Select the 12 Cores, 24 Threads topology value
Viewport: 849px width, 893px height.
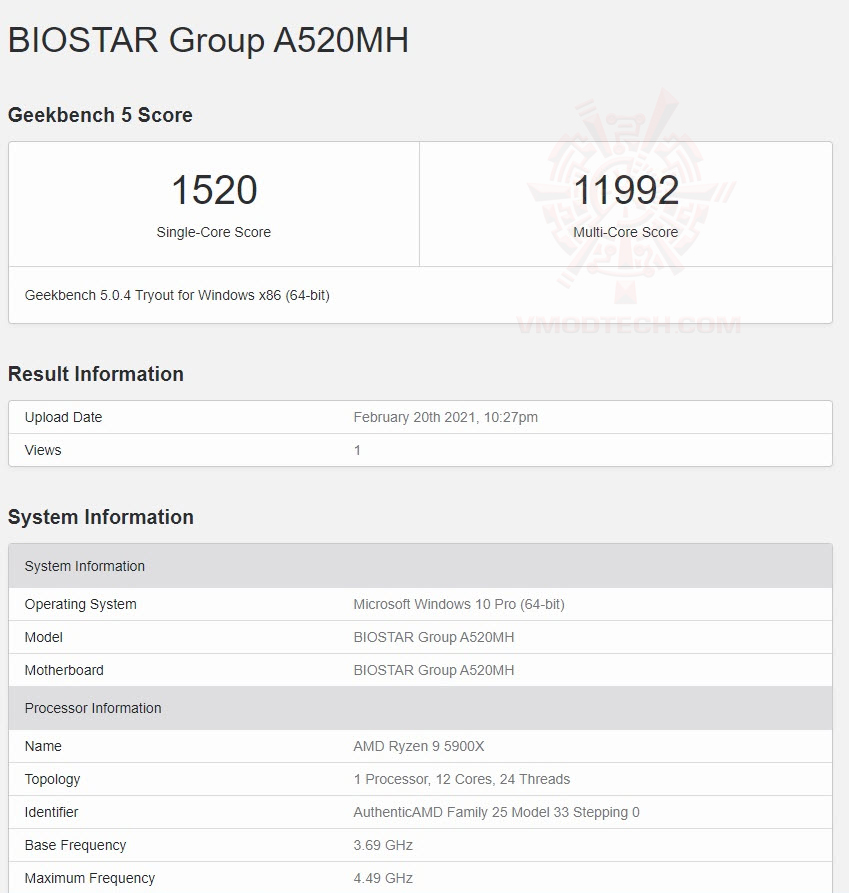(462, 779)
